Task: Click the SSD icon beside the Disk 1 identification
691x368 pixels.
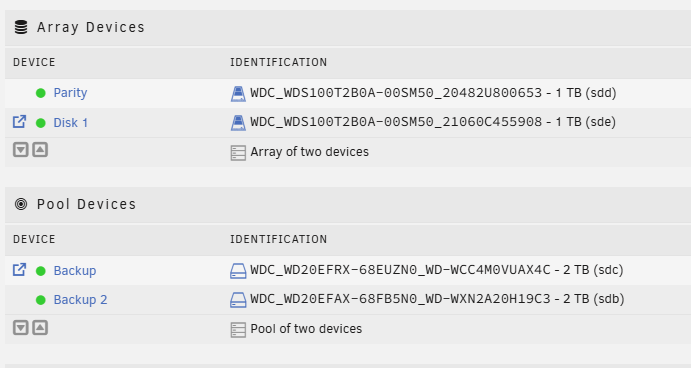Action: [238, 123]
